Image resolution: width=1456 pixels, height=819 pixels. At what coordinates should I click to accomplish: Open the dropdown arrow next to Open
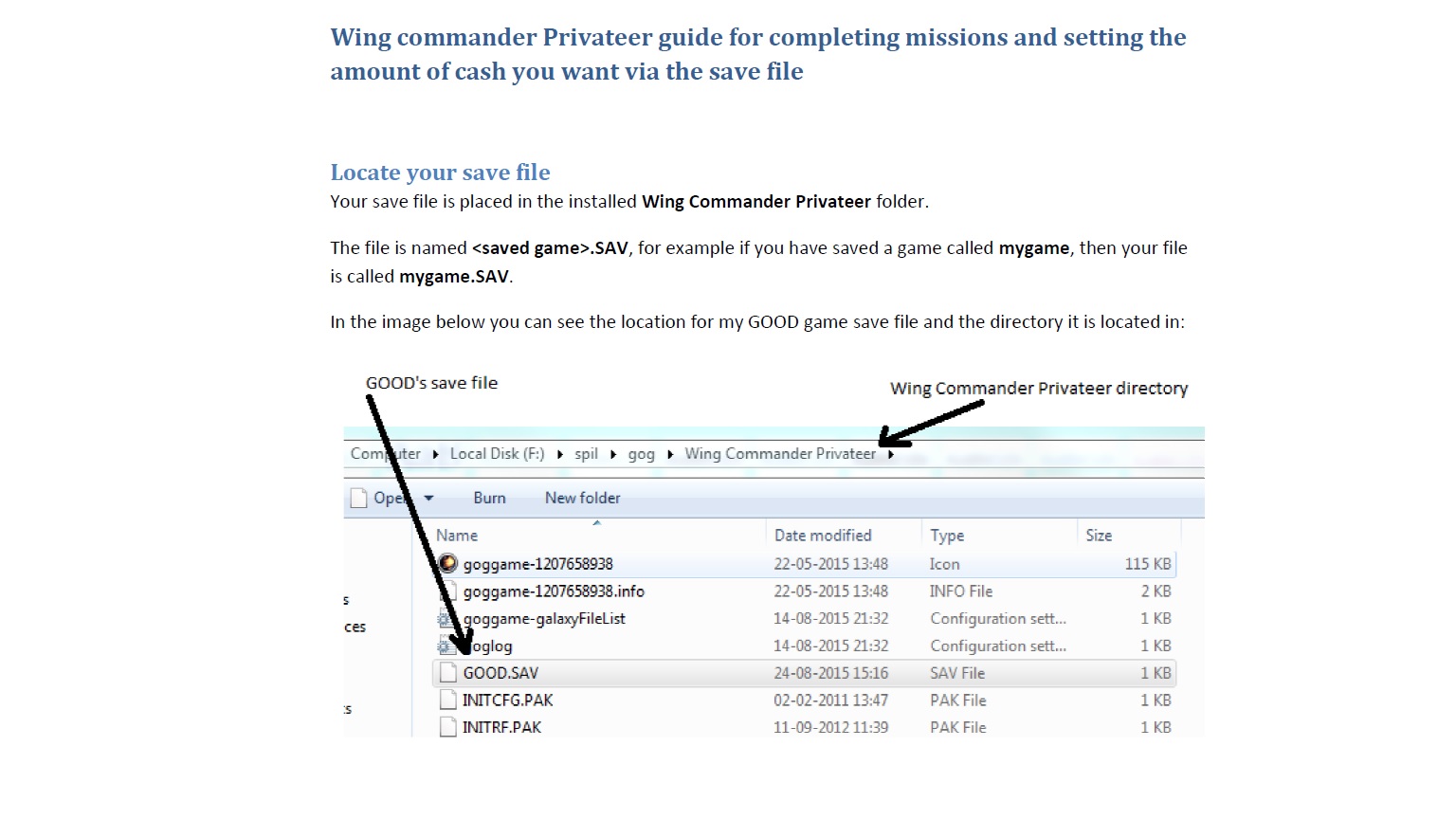428,498
